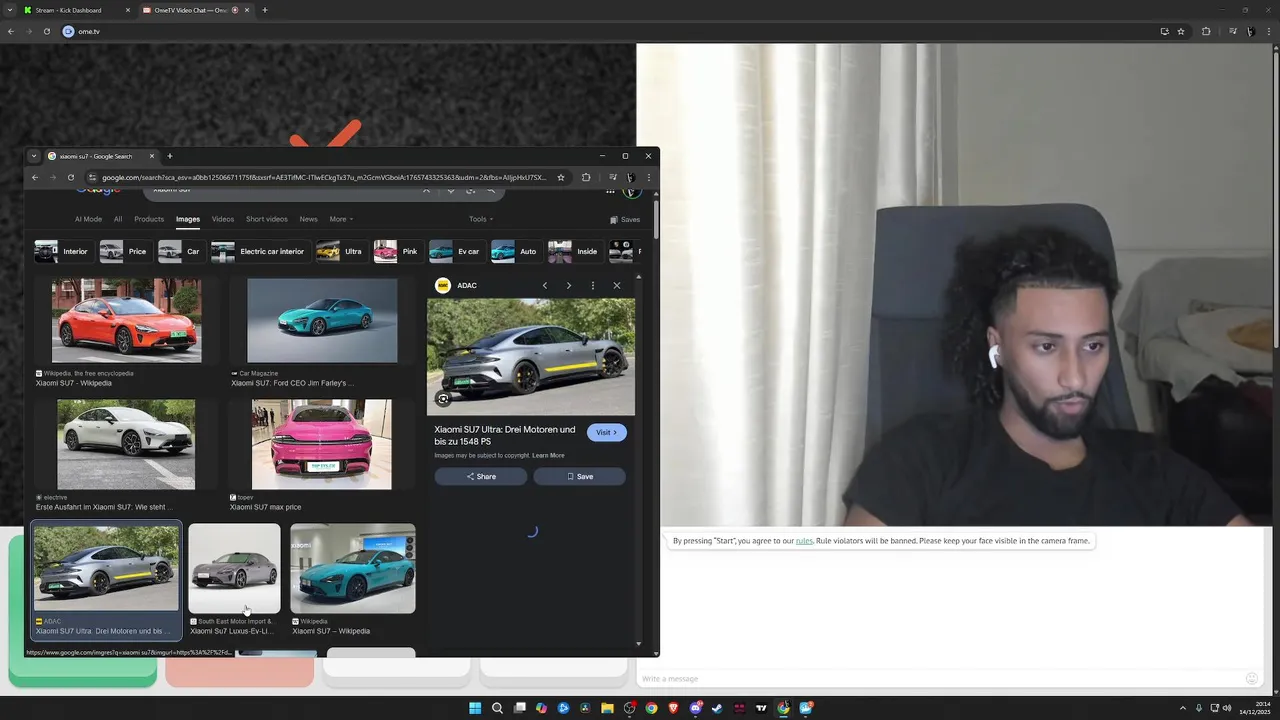This screenshot has width=1280, height=720.
Task: Switch to the All results tab
Action: (x=118, y=219)
